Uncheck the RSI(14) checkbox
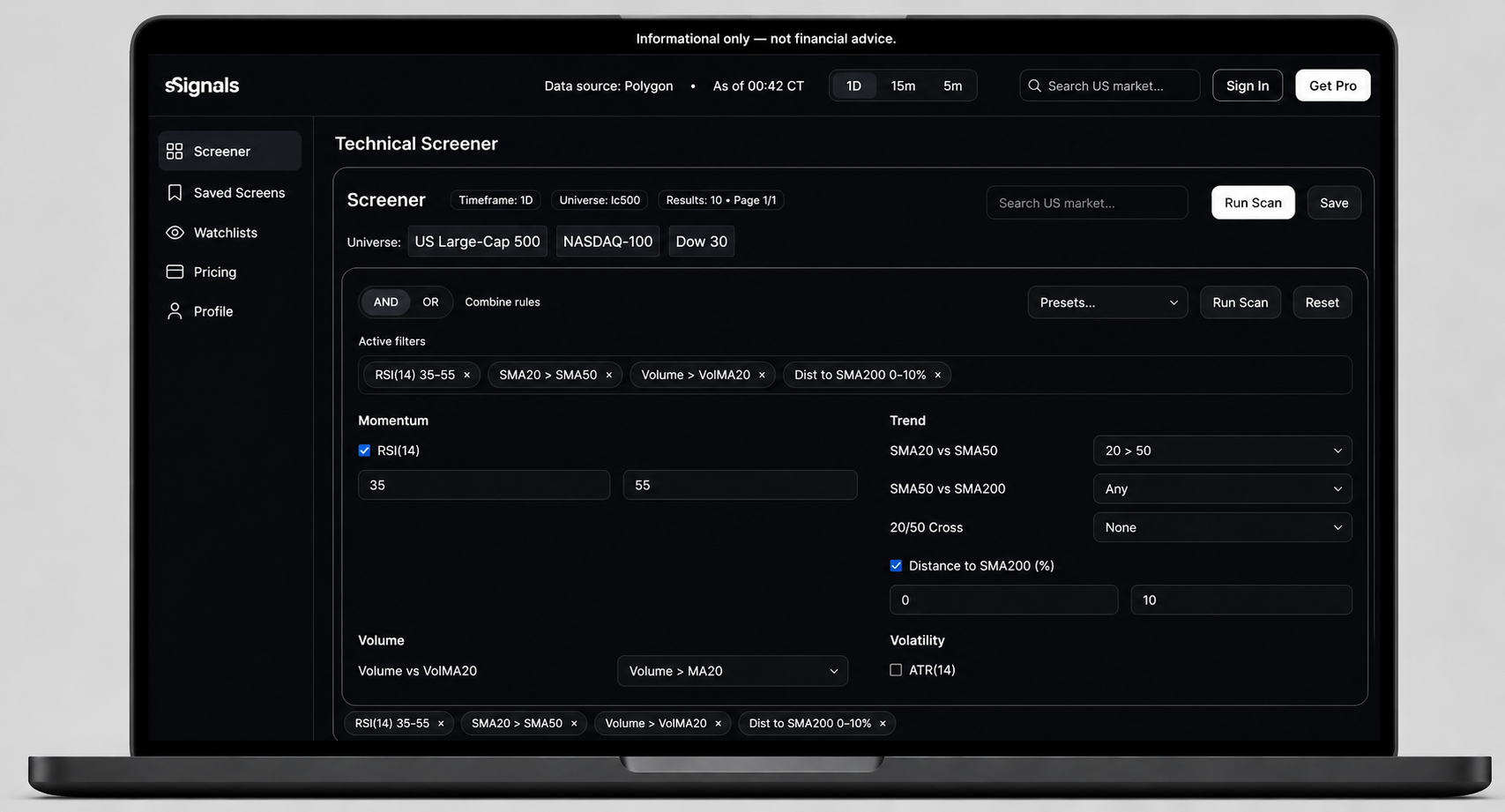 [364, 451]
